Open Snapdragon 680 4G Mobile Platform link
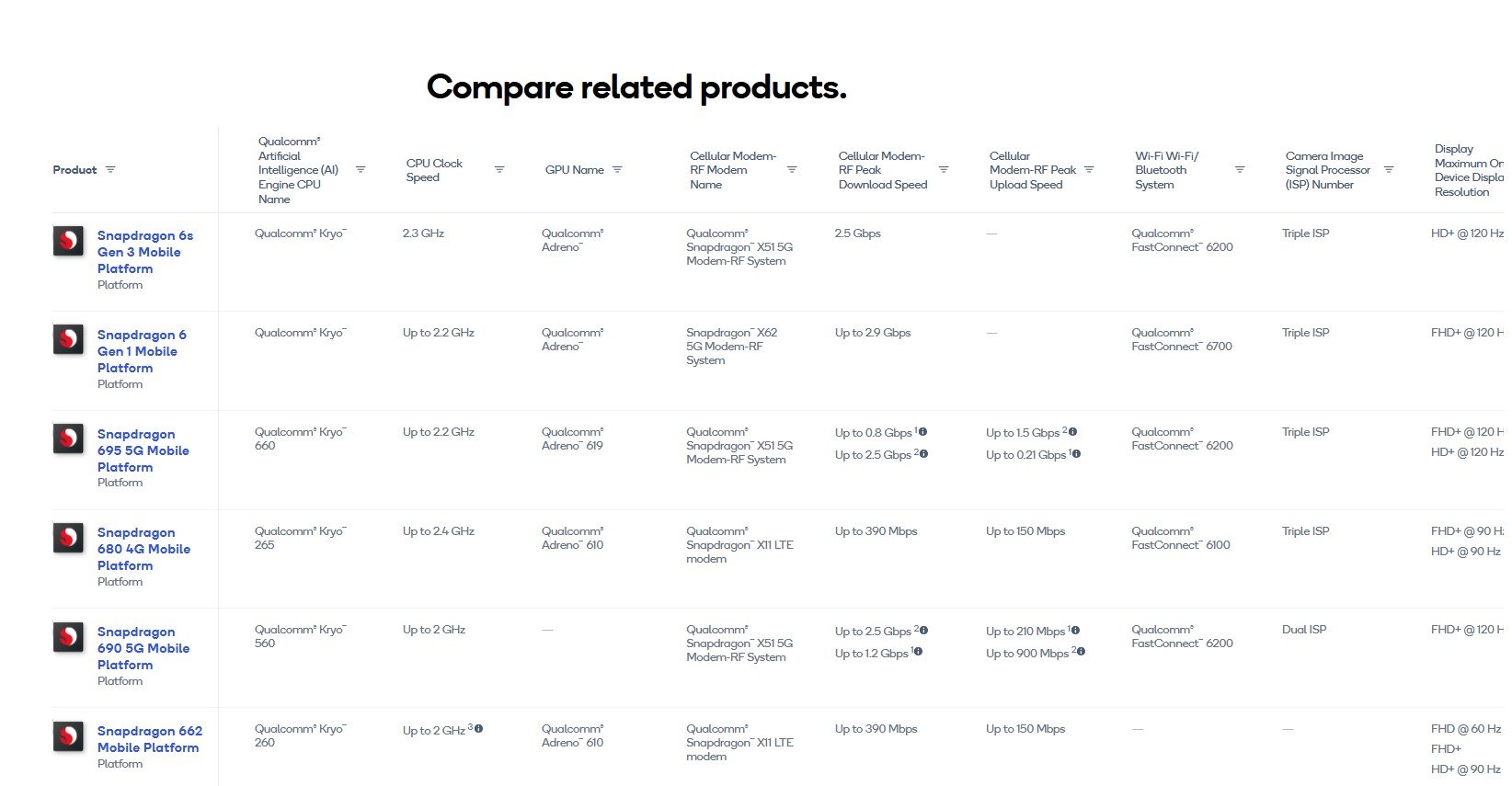 pos(143,549)
